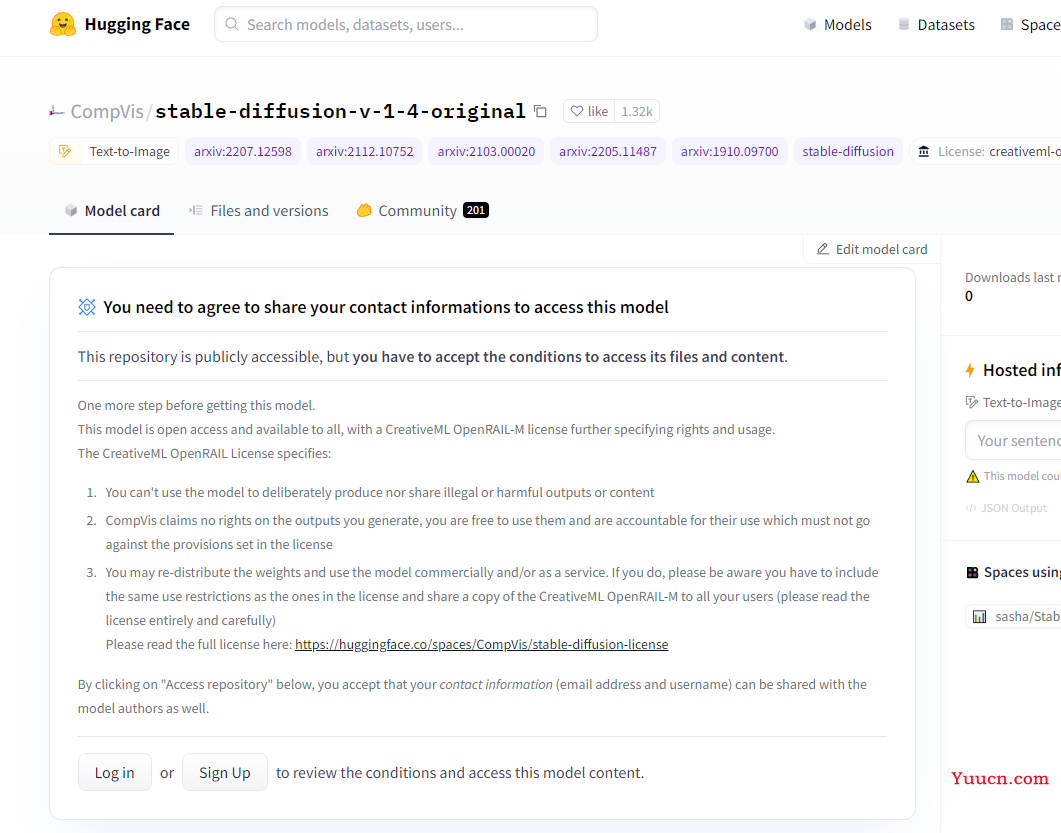This screenshot has width=1061, height=833.
Task: Click the Models cube icon in the navbar
Action: [x=810, y=24]
